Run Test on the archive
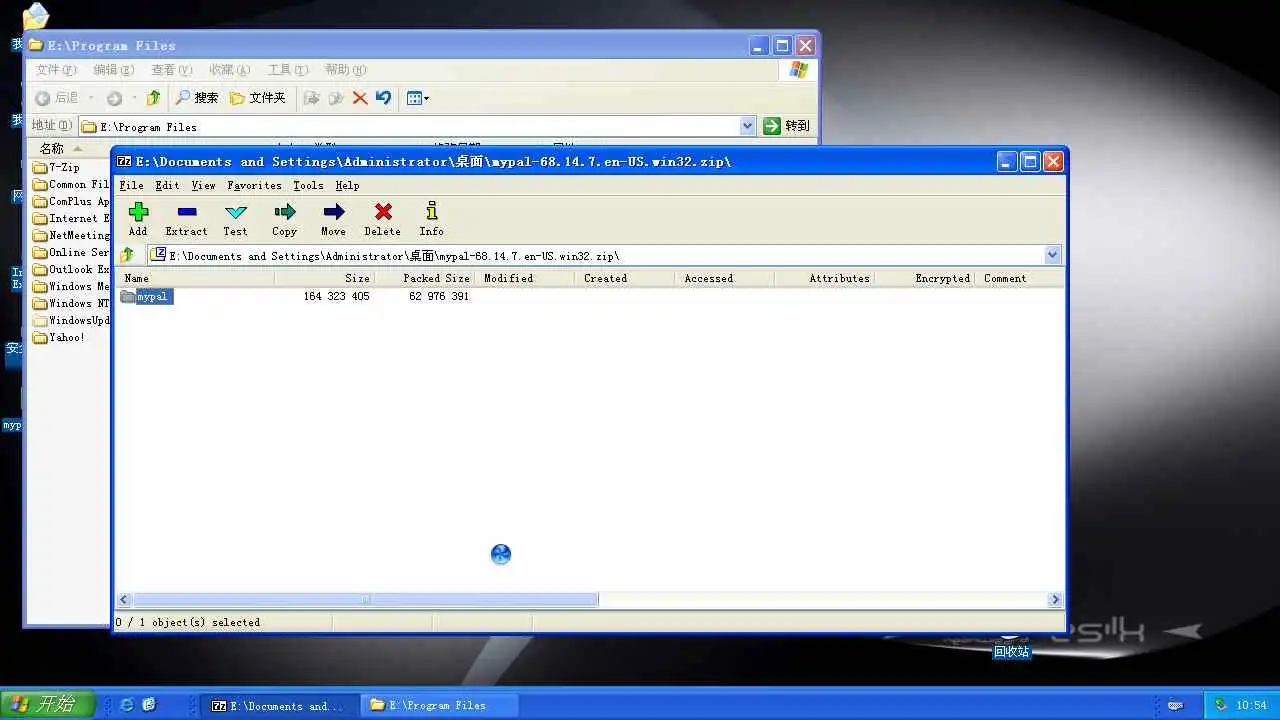 coord(235,219)
